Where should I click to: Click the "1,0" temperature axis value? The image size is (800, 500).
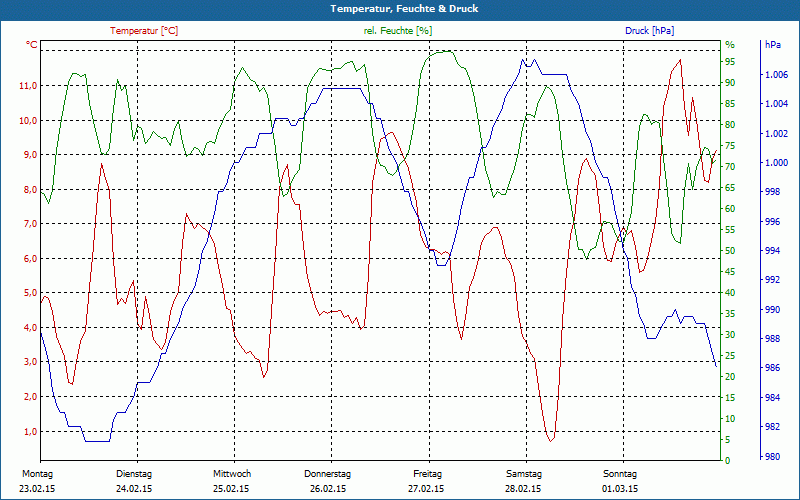[30, 431]
